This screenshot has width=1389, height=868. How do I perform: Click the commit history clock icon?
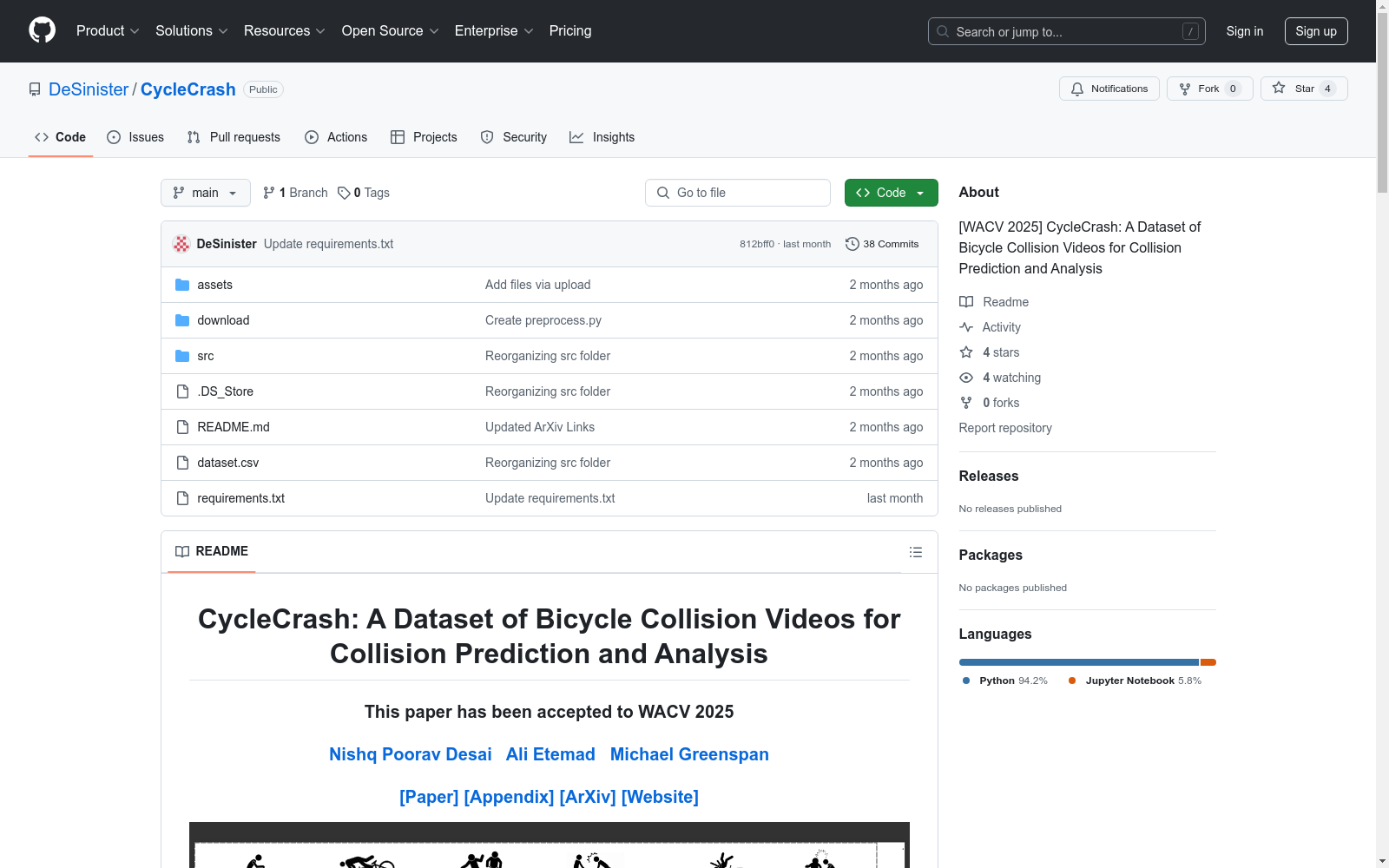(852, 244)
